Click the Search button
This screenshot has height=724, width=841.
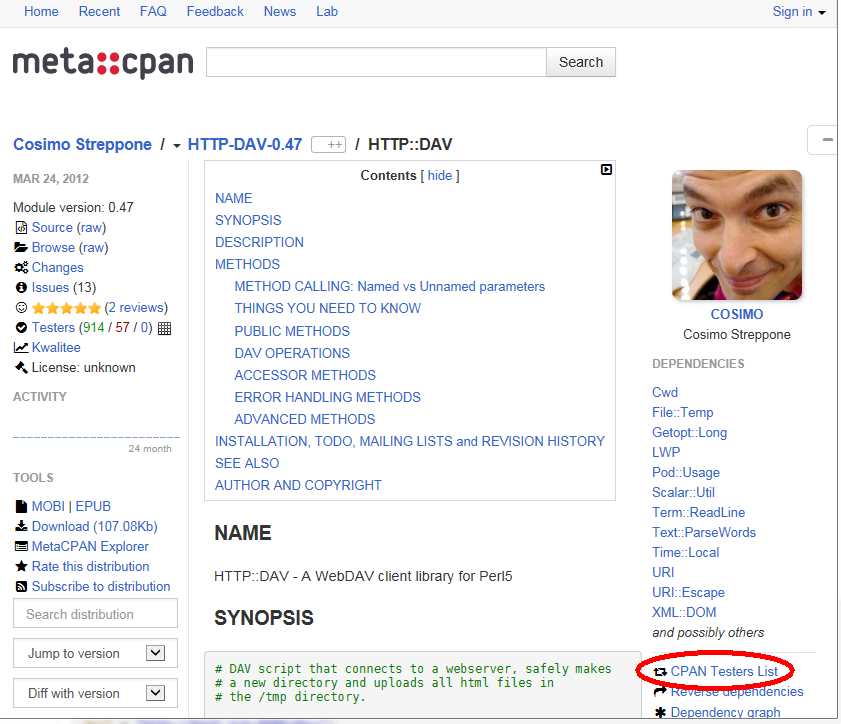pyautogui.click(x=581, y=62)
